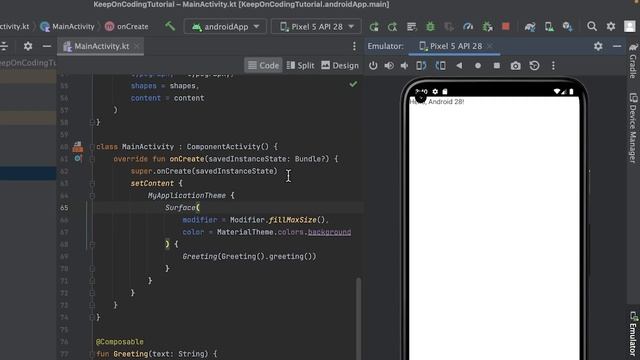Click emulator Back triangle button
The image size is (640, 360).
pos(459,65)
